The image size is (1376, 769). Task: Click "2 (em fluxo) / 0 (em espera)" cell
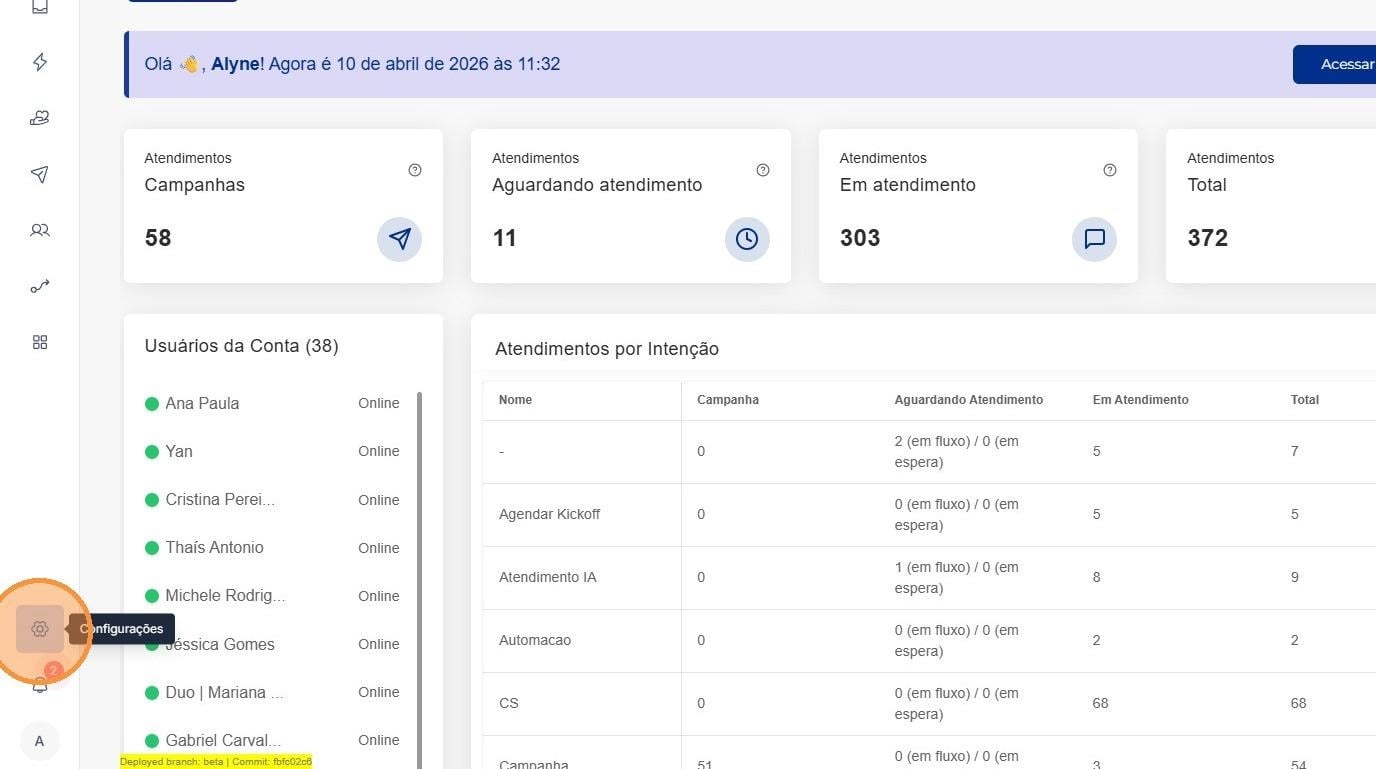click(x=957, y=451)
